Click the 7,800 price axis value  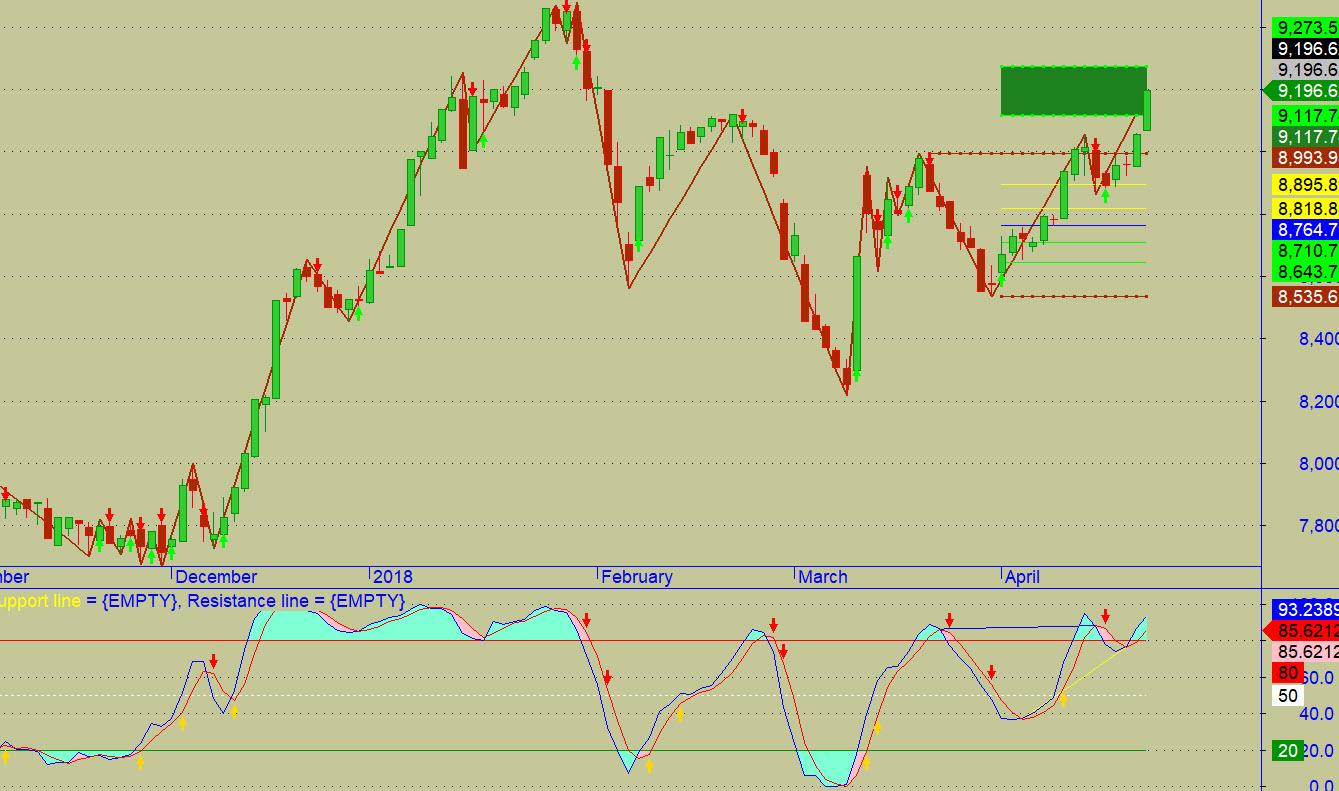click(x=1318, y=526)
